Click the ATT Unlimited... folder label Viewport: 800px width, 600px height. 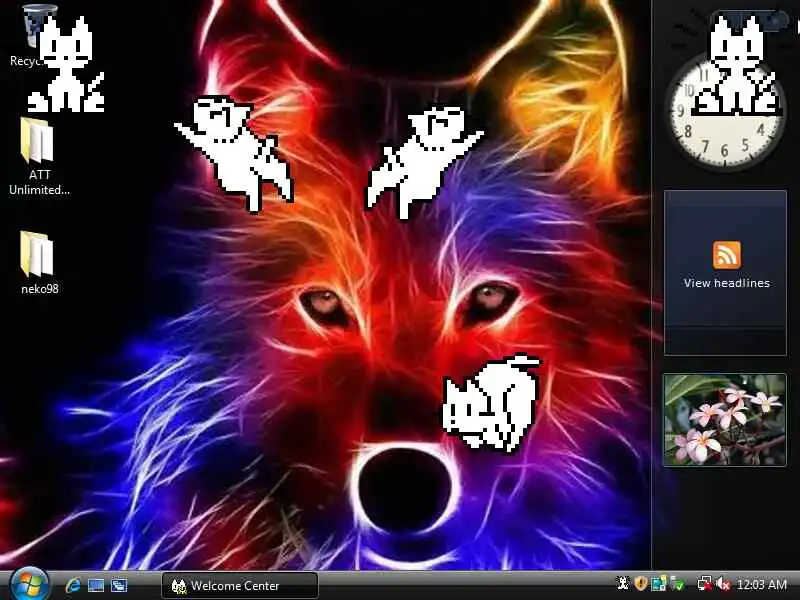40,182
